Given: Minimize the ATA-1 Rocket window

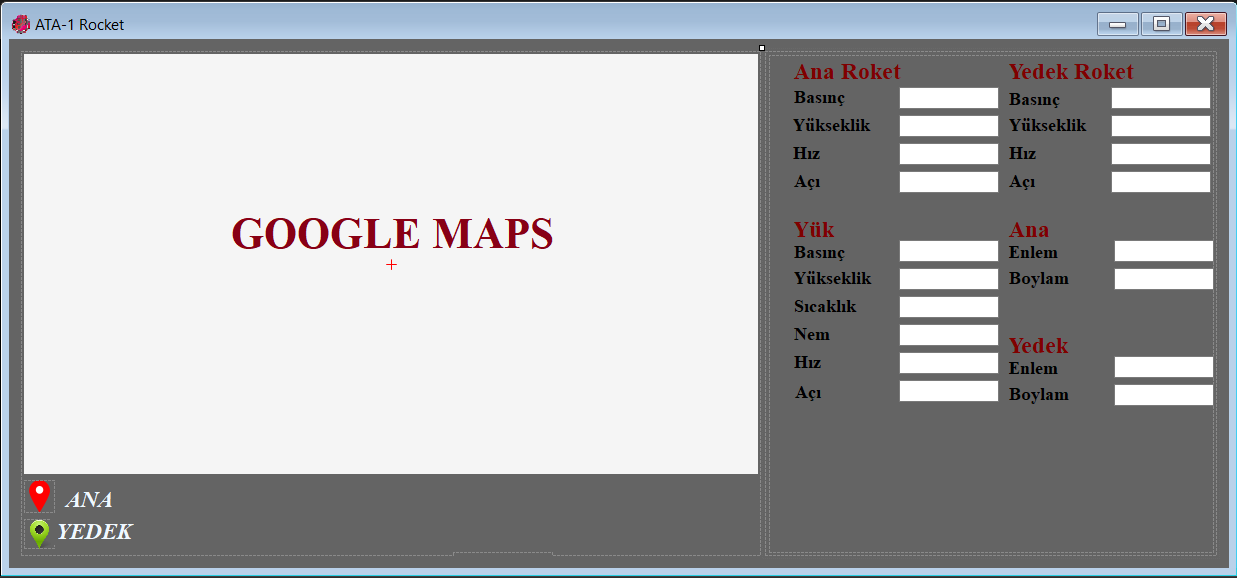Looking at the screenshot, I should coord(1118,24).
